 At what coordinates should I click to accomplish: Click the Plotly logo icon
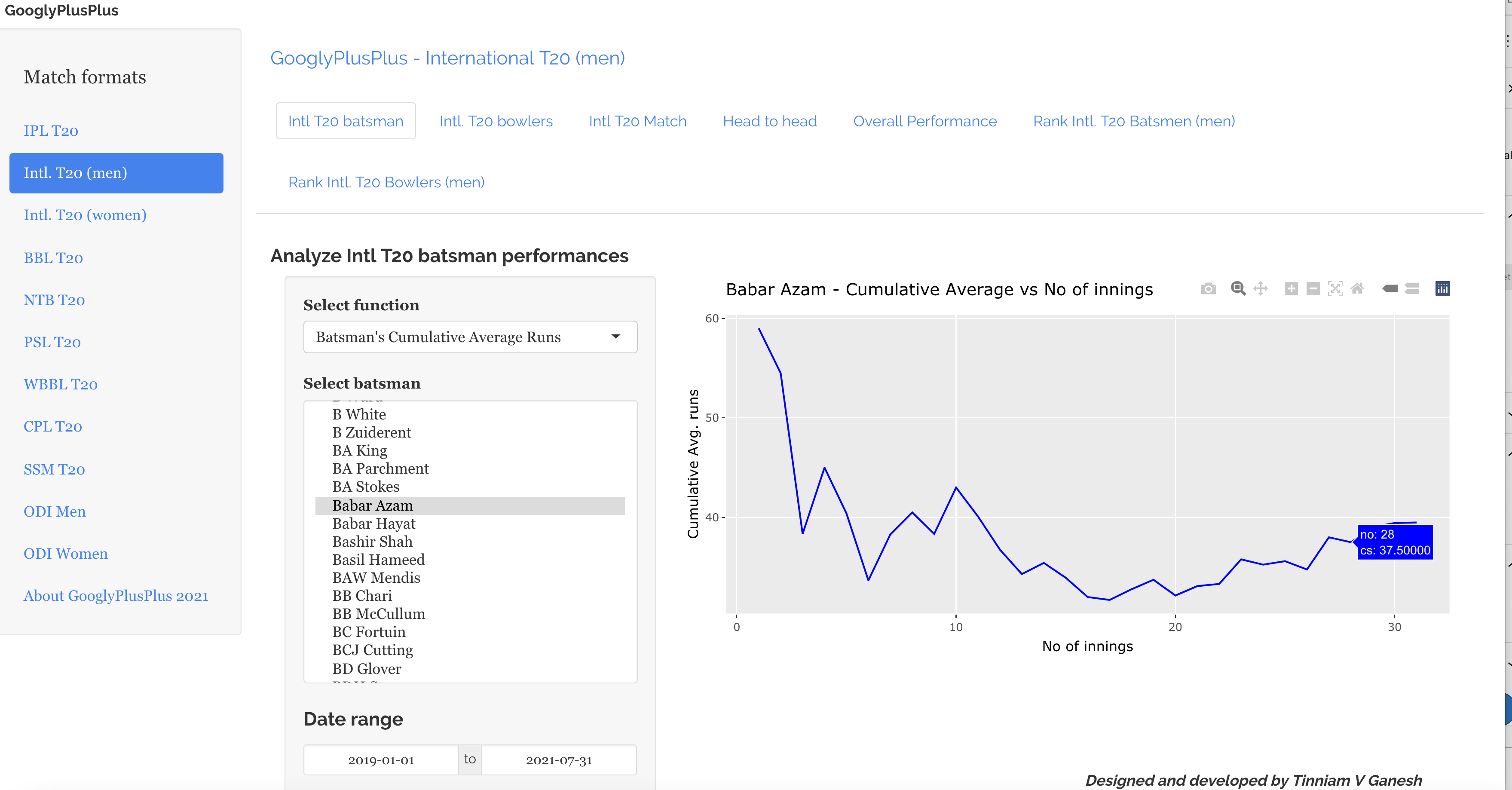(x=1442, y=289)
